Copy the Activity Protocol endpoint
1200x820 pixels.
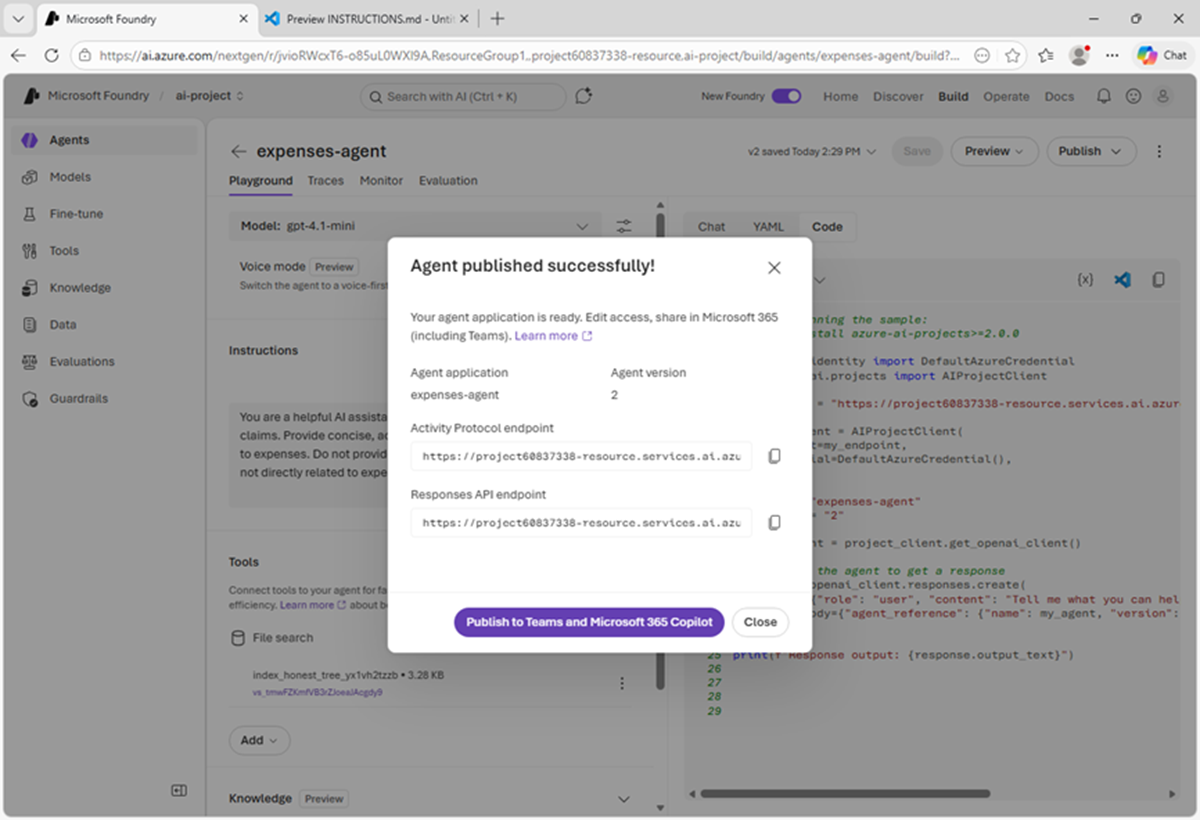(x=774, y=455)
